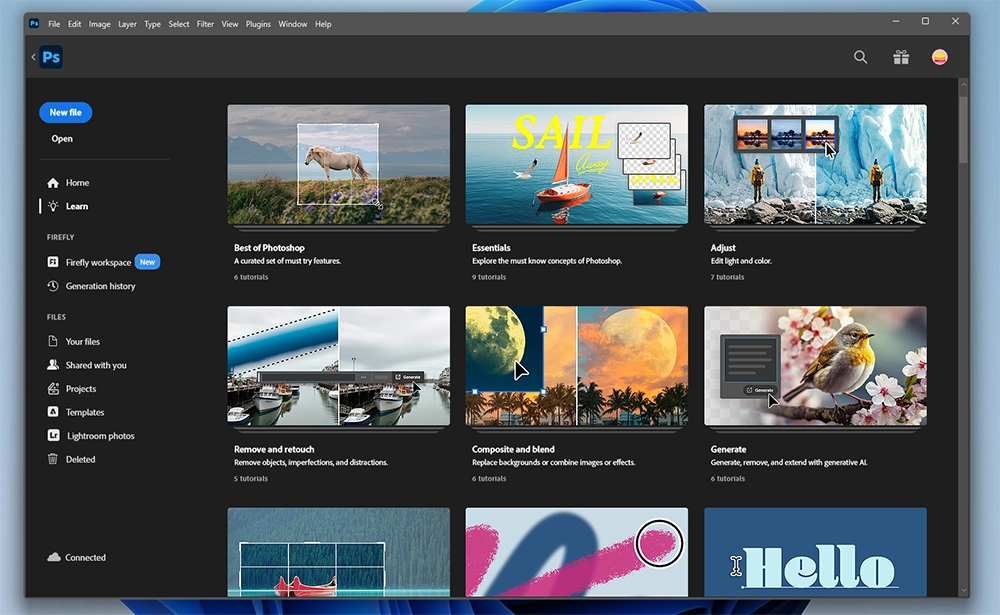
Task: Click the Open button
Action: coord(62,138)
